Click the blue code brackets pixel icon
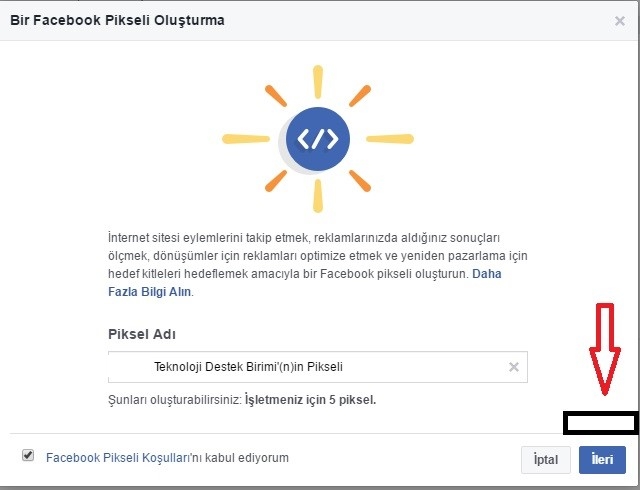Screen dimensions: 640x490 (318, 139)
